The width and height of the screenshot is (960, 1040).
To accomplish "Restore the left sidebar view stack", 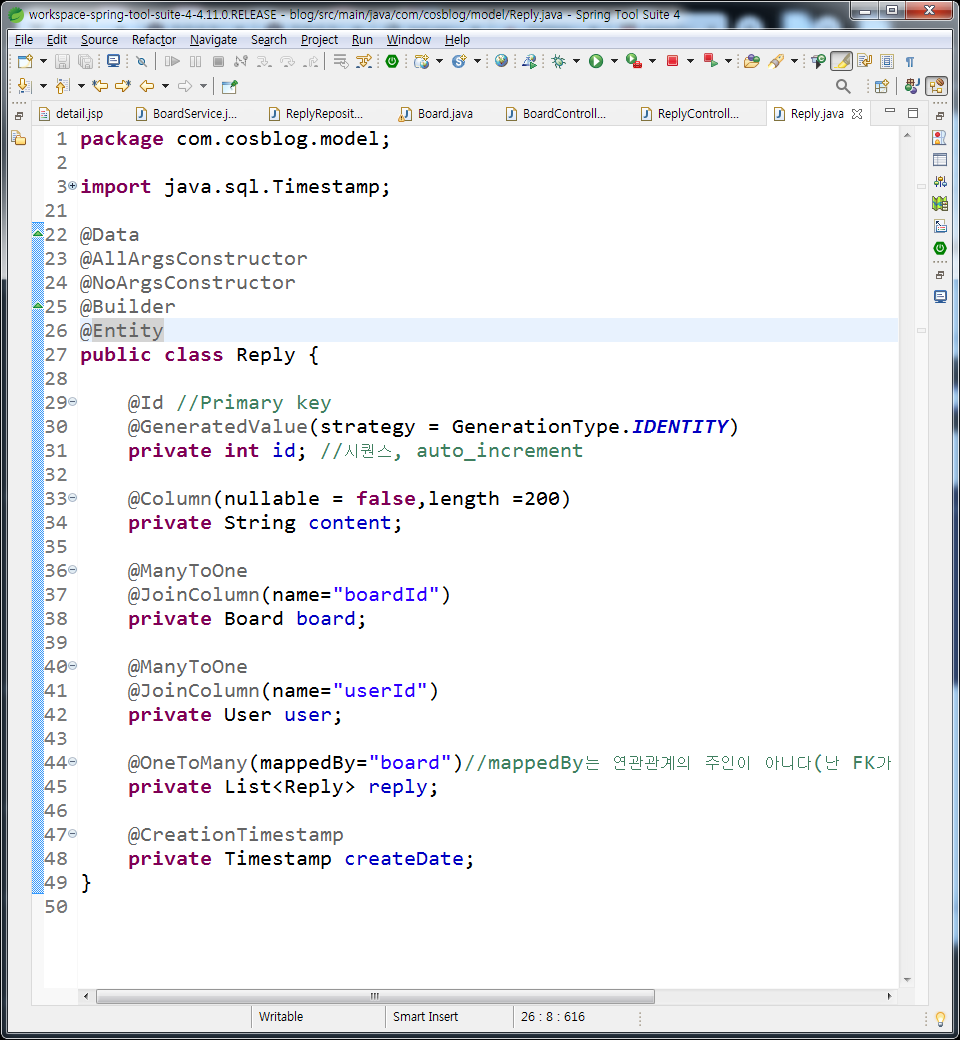I will pos(19,116).
